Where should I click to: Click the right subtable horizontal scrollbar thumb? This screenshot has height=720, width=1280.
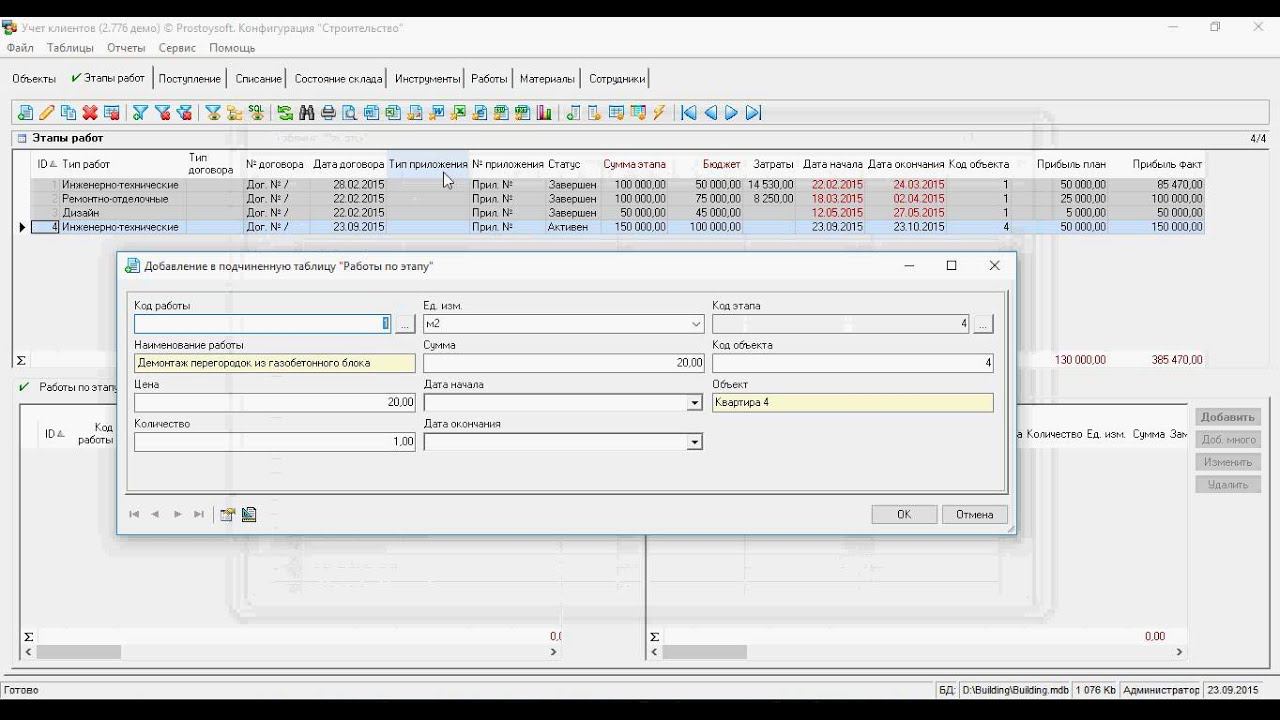704,652
